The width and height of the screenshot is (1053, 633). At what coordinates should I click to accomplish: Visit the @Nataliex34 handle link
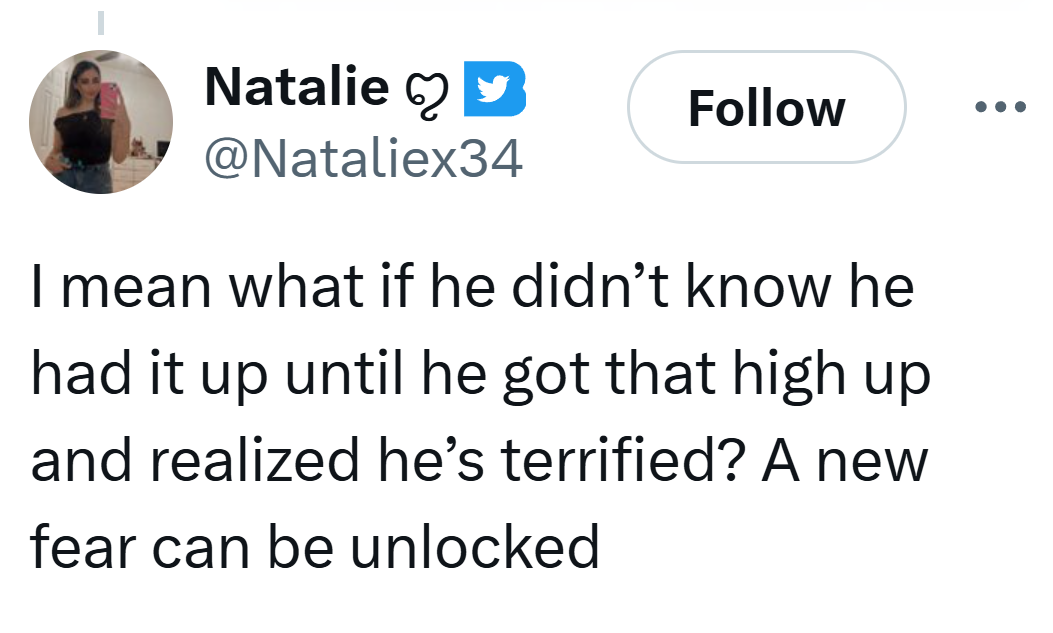[363, 159]
